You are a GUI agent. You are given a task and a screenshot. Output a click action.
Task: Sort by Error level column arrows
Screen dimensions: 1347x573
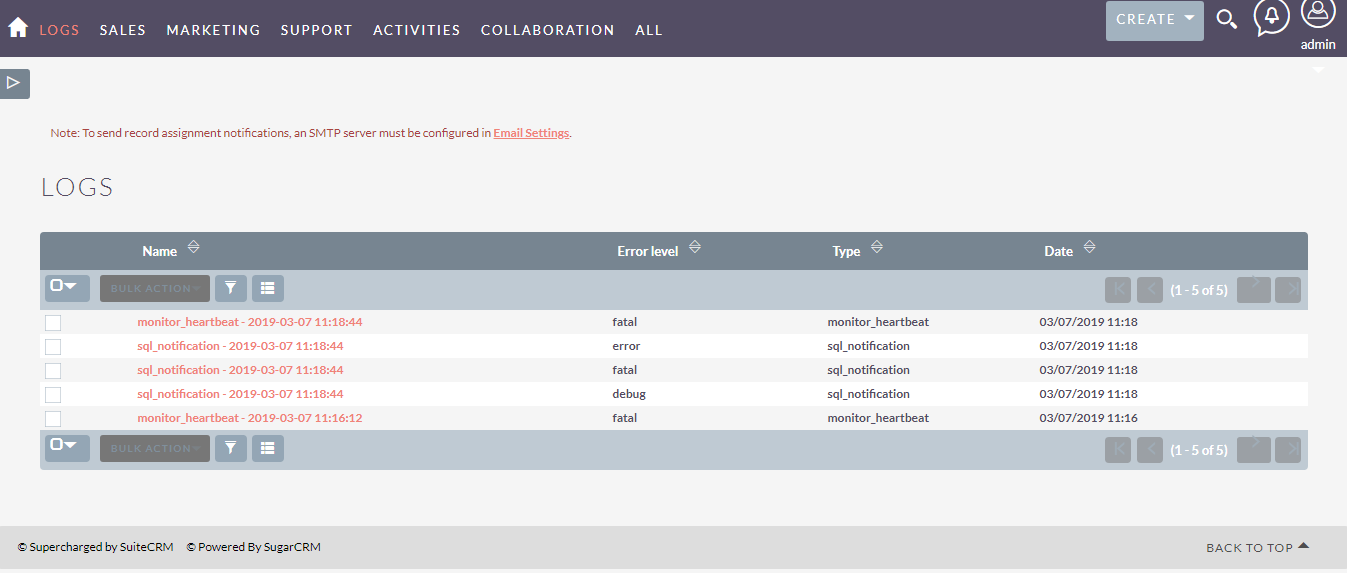pyautogui.click(x=695, y=247)
